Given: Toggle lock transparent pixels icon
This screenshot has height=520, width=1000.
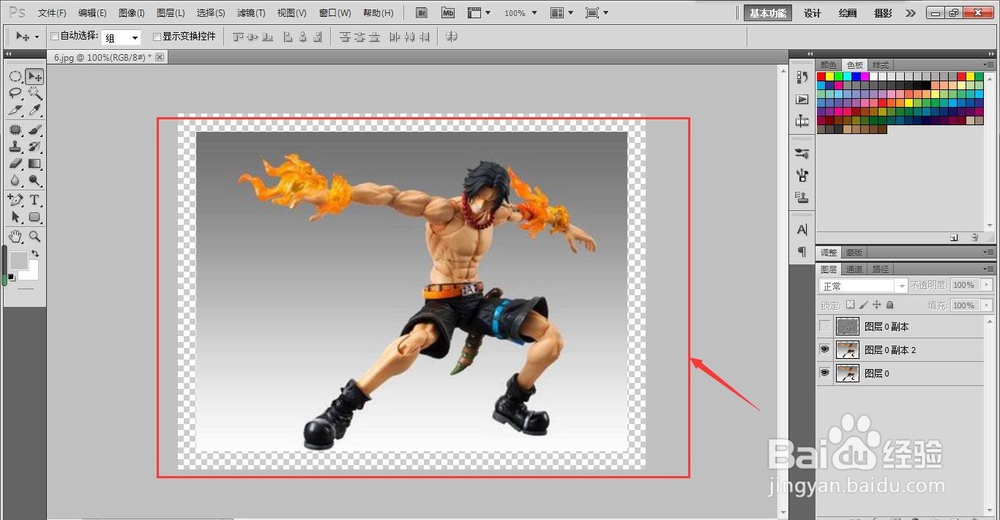Looking at the screenshot, I should tap(850, 305).
